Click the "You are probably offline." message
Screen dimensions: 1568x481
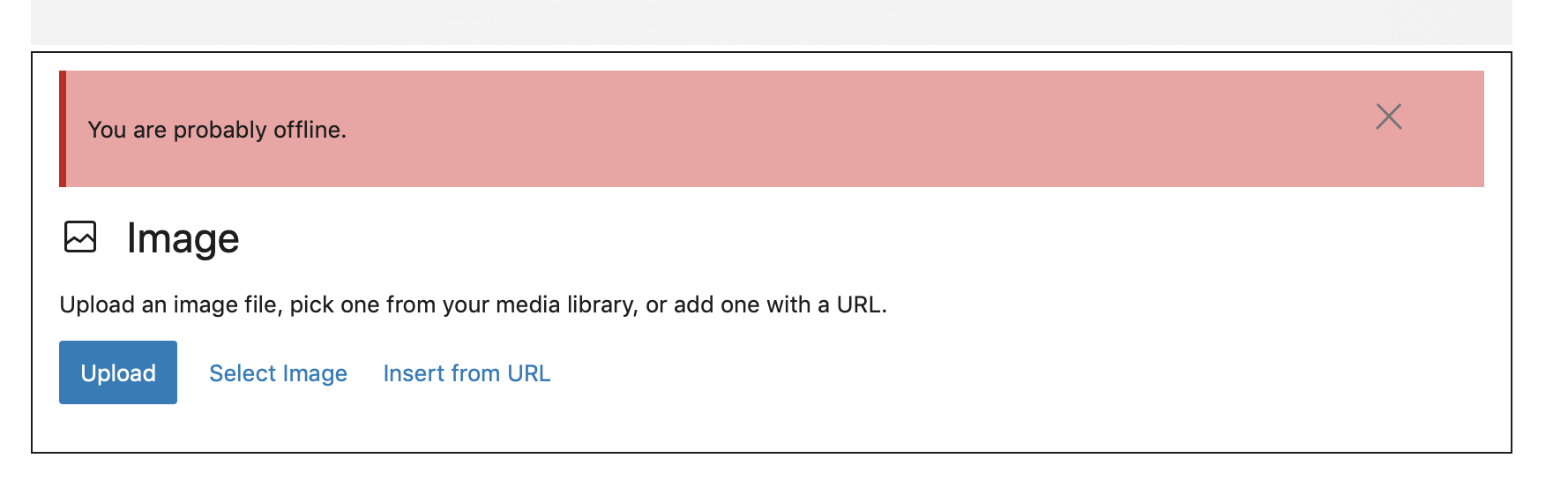(217, 130)
